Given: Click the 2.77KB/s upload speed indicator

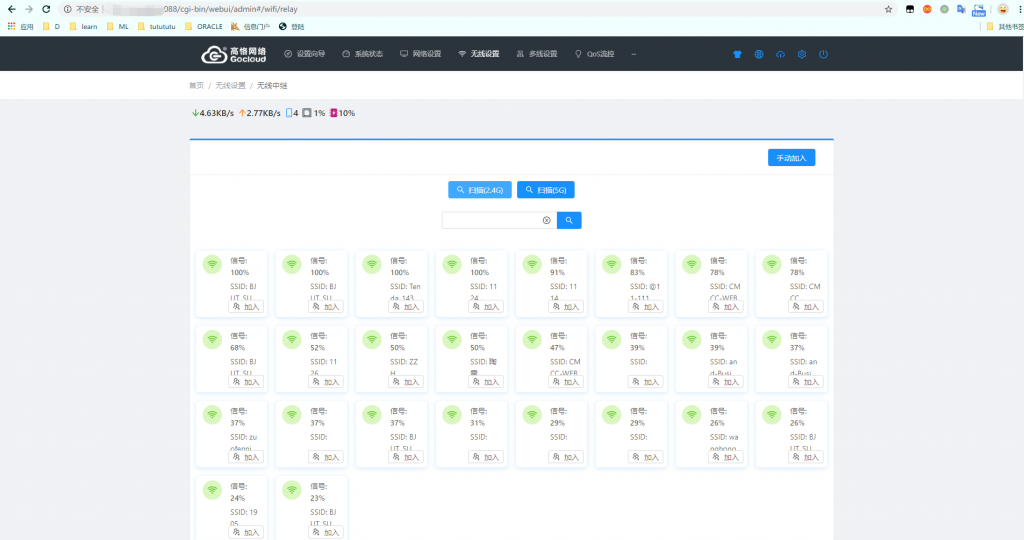Looking at the screenshot, I should point(259,113).
